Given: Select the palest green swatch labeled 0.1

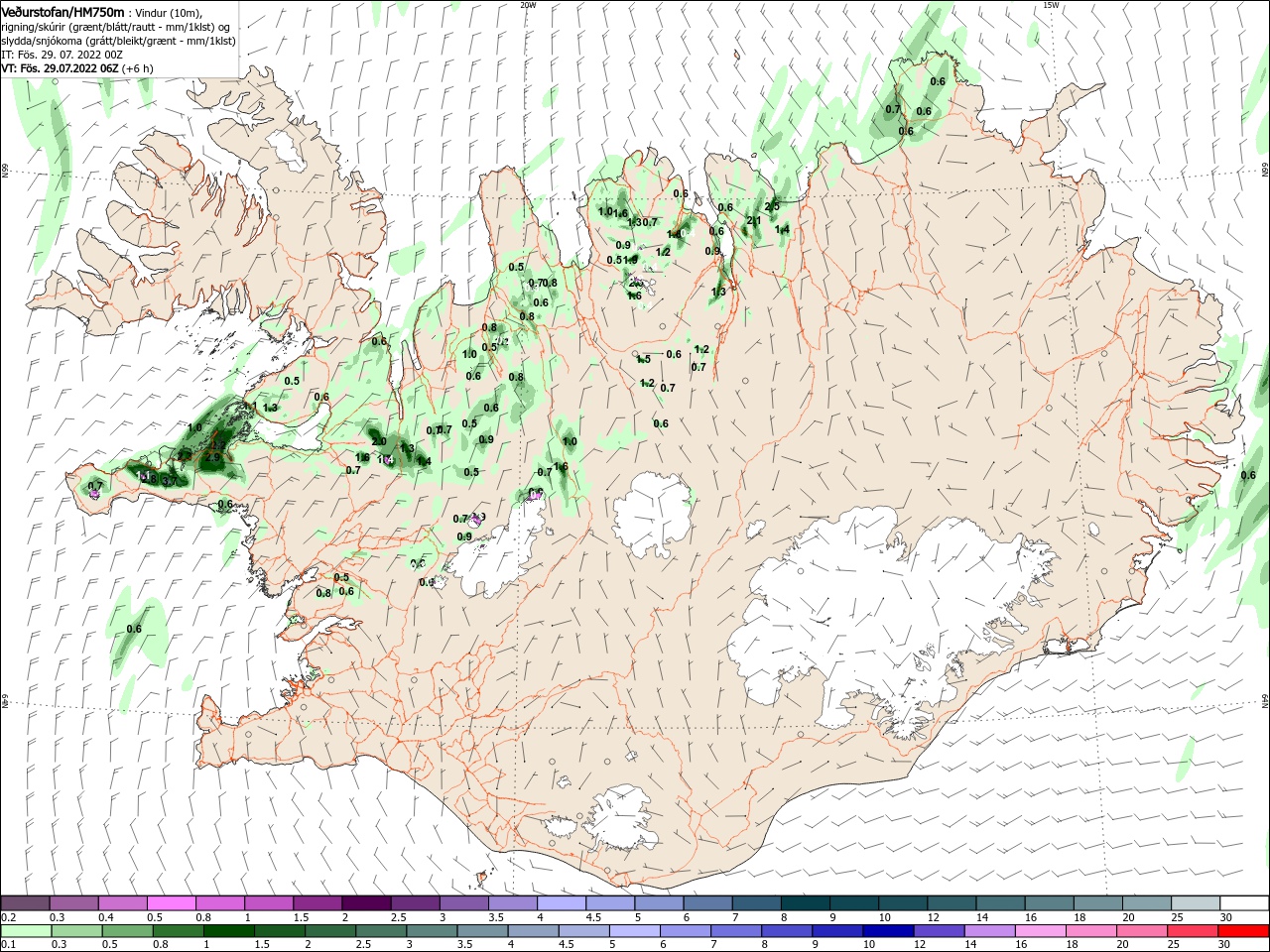Looking at the screenshot, I should point(26,932).
